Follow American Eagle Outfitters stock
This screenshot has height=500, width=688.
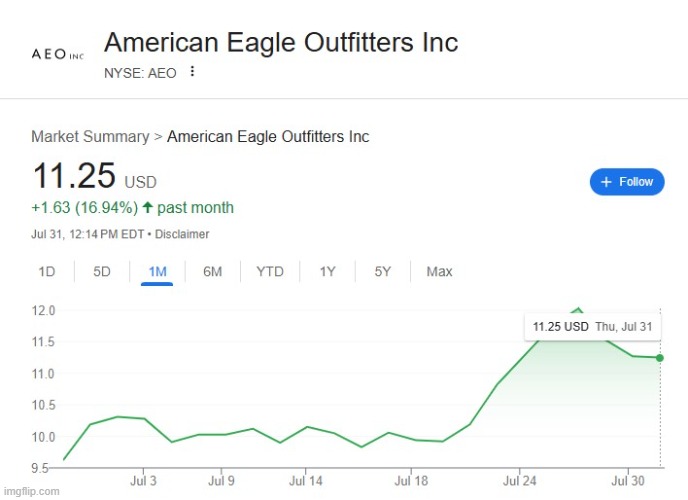[627, 182]
